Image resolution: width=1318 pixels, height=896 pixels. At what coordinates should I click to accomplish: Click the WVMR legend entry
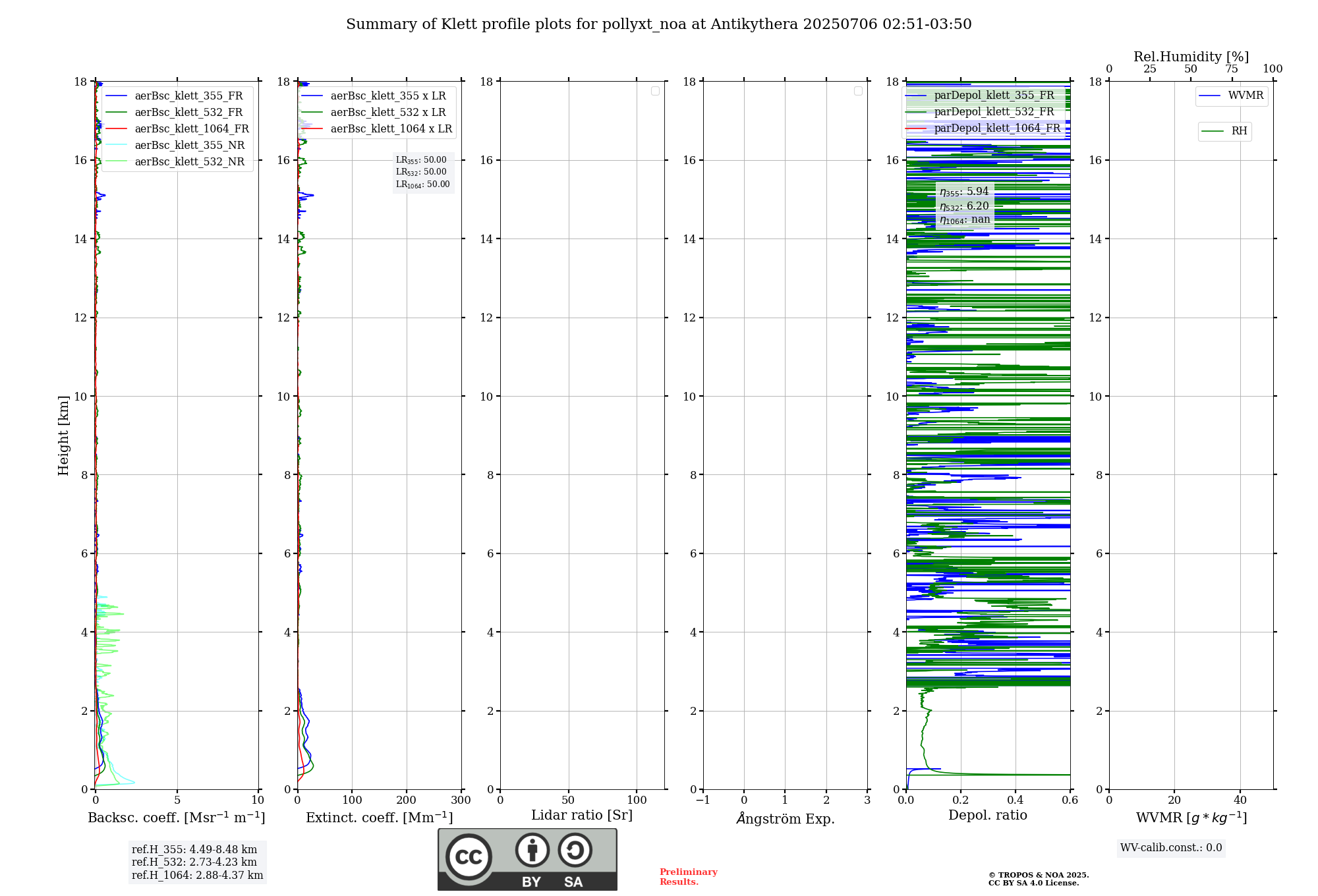tap(1232, 96)
